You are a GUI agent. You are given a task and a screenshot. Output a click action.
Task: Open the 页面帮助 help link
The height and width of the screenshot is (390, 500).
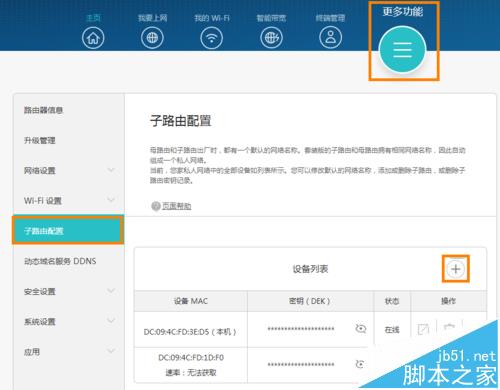pyautogui.click(x=176, y=206)
